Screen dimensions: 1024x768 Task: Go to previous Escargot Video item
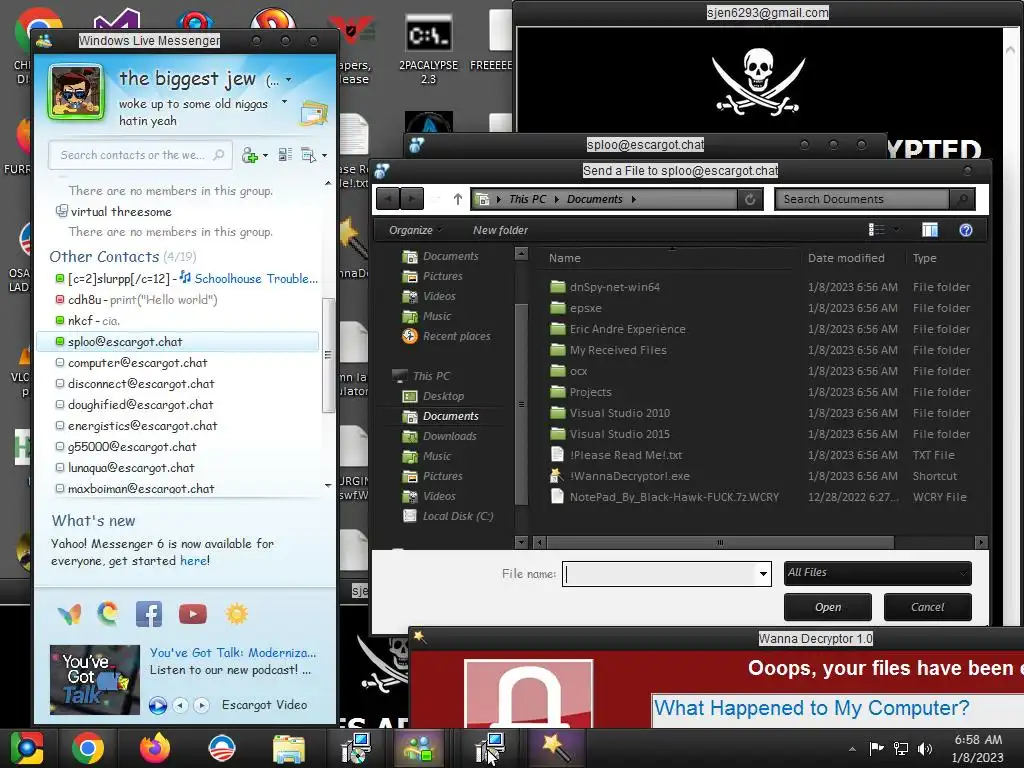point(181,705)
